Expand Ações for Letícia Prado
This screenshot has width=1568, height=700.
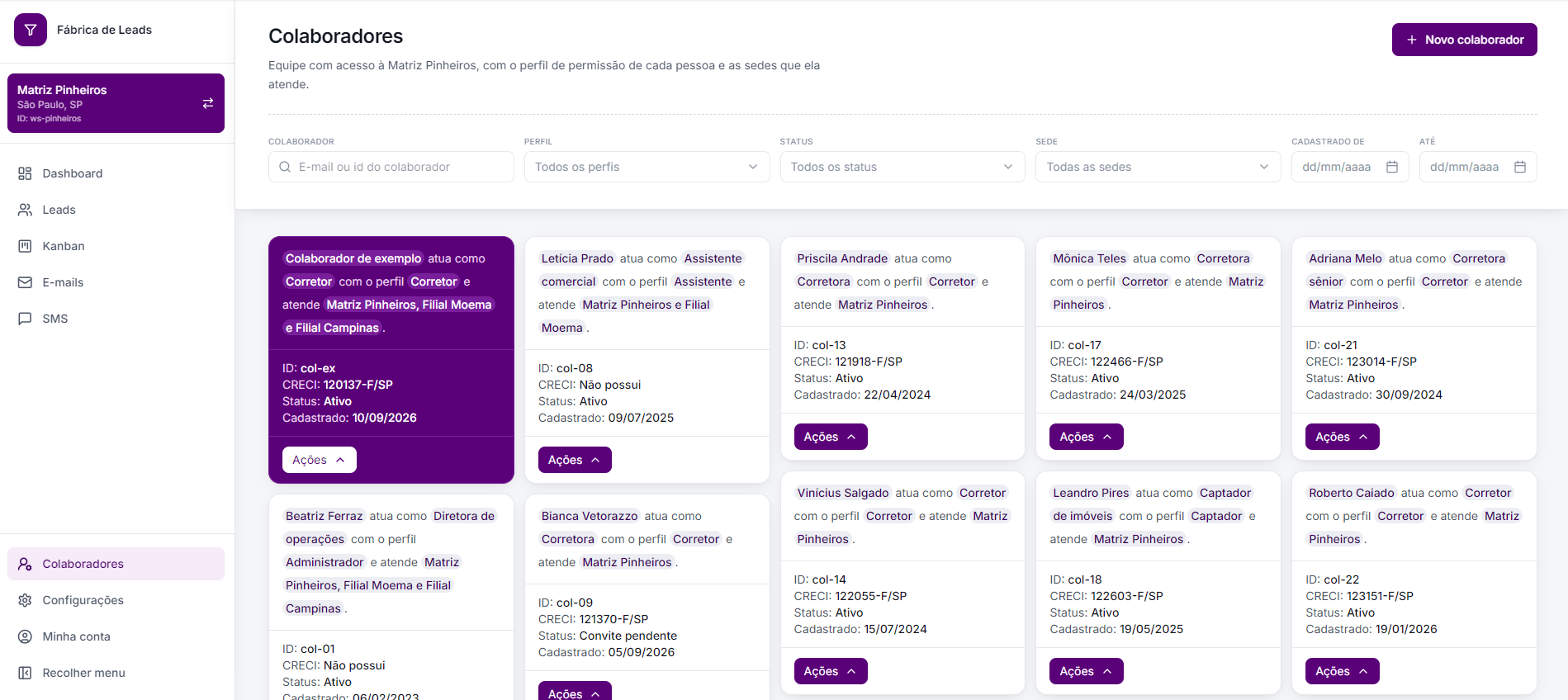point(575,460)
